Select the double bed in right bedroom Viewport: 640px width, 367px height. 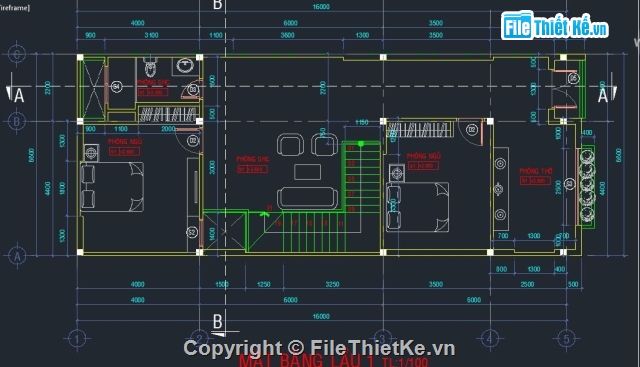pyautogui.click(x=418, y=207)
